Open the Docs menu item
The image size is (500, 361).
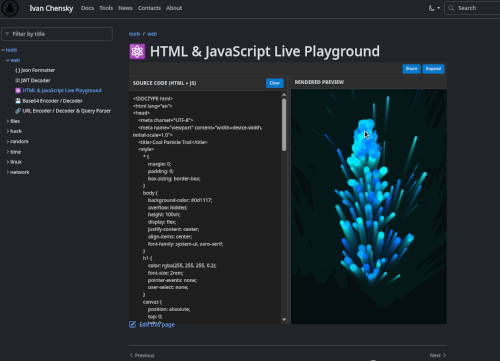87,8
